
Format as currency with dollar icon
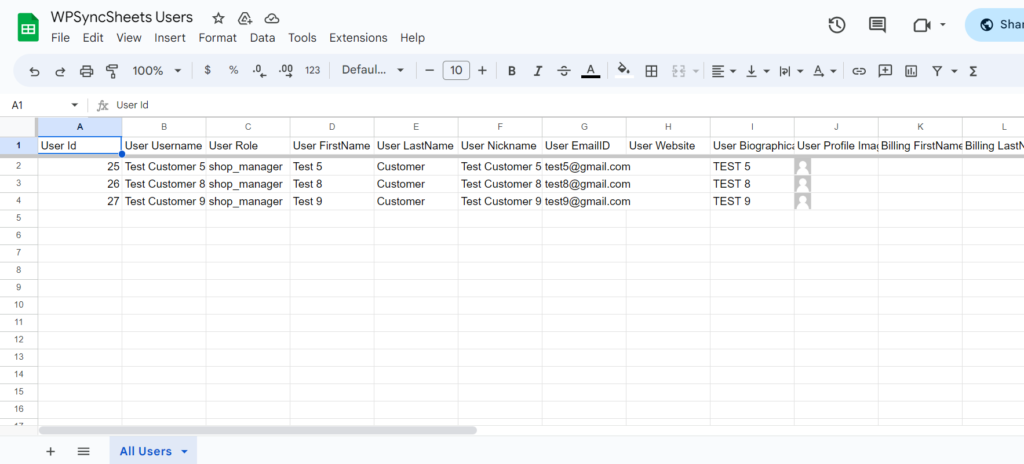coord(208,70)
